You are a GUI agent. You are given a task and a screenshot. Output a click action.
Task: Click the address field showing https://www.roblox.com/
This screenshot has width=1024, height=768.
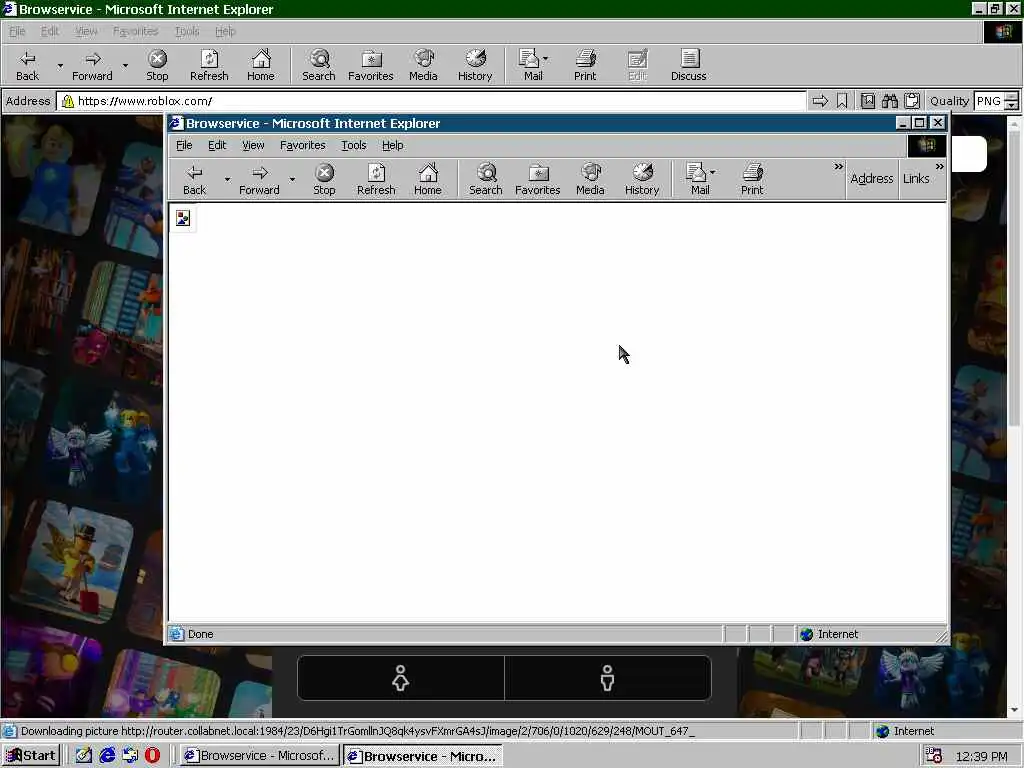pos(432,101)
